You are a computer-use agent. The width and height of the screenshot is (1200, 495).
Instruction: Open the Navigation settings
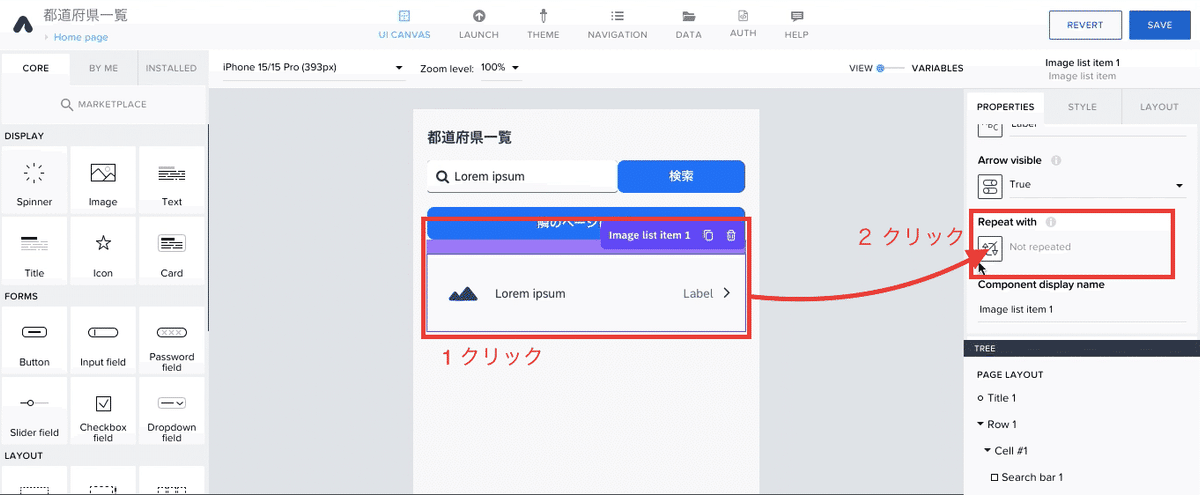point(617,24)
